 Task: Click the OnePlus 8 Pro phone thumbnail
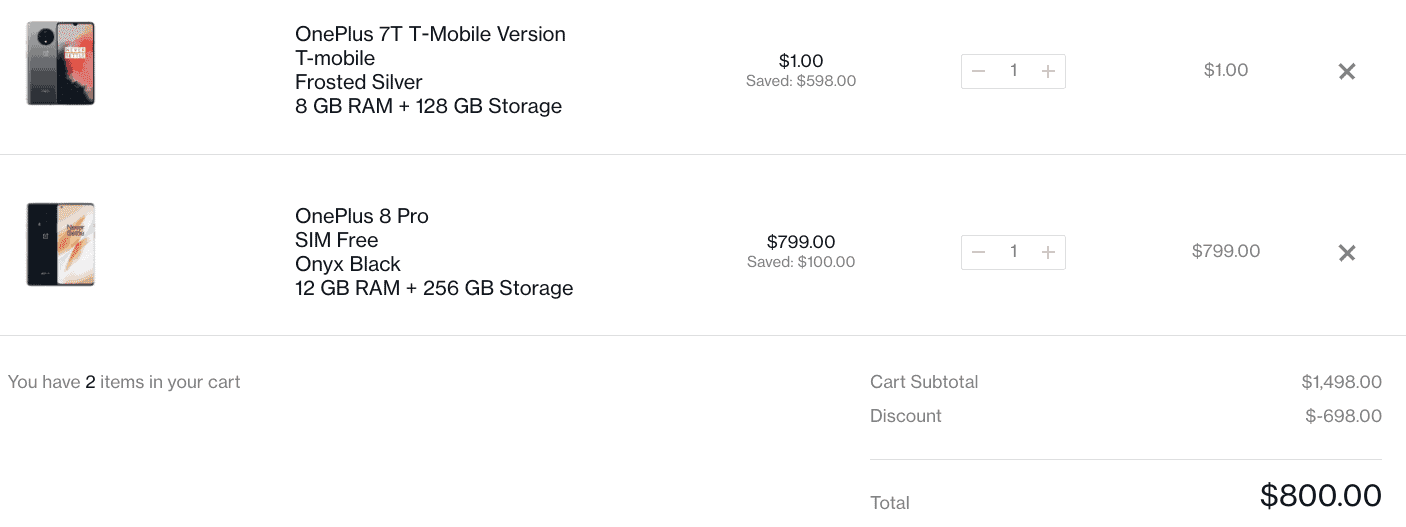[60, 245]
